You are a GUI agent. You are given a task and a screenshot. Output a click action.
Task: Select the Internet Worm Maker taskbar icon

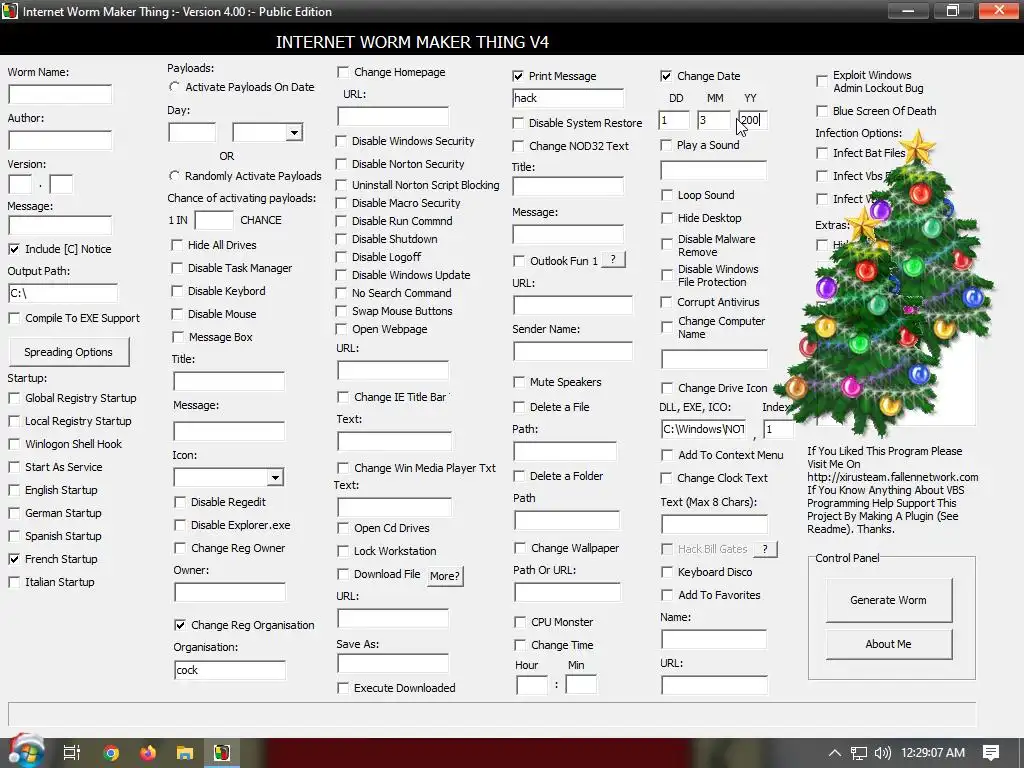pos(222,753)
